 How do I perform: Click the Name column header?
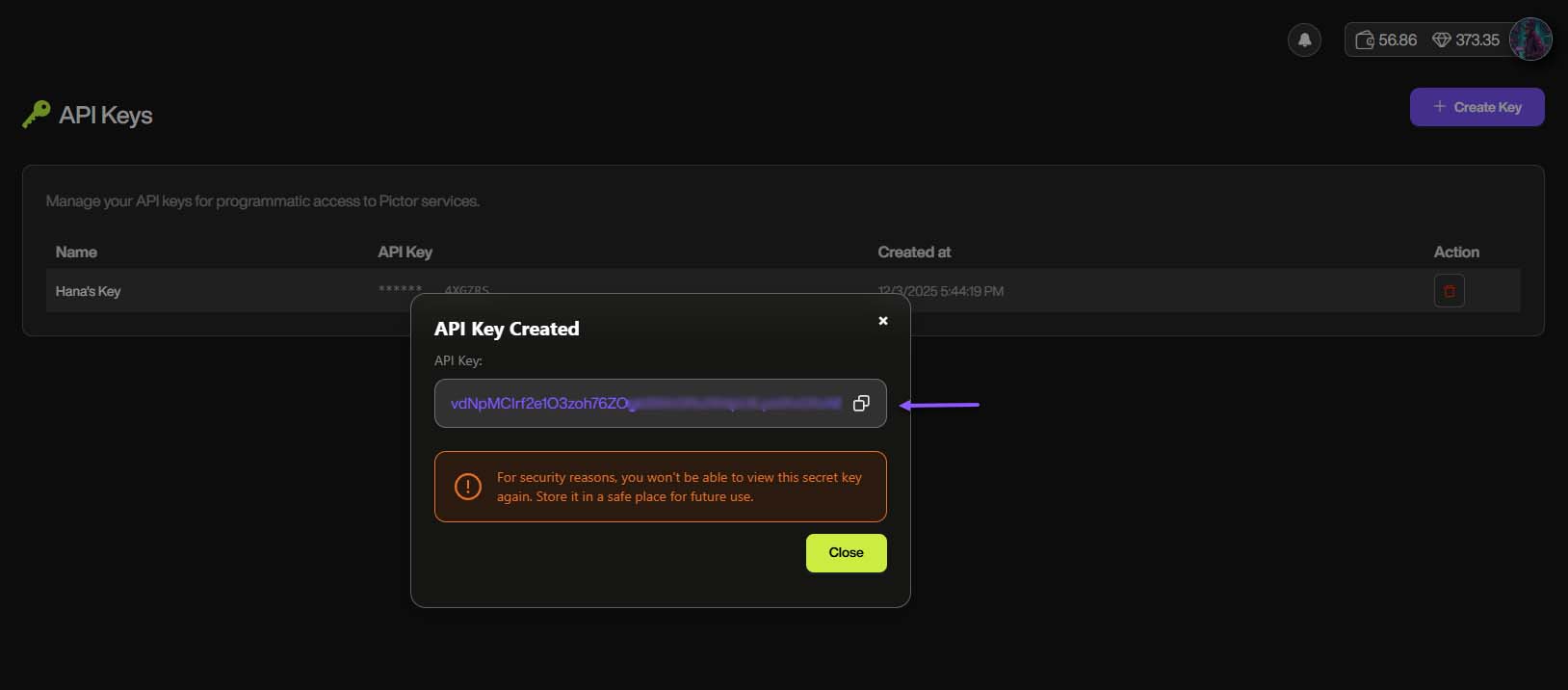[x=76, y=252]
